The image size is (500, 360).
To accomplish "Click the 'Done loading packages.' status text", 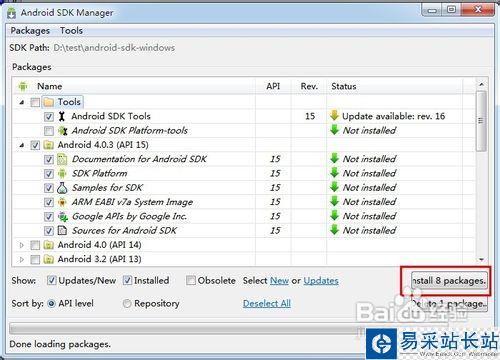I will click(x=60, y=344).
